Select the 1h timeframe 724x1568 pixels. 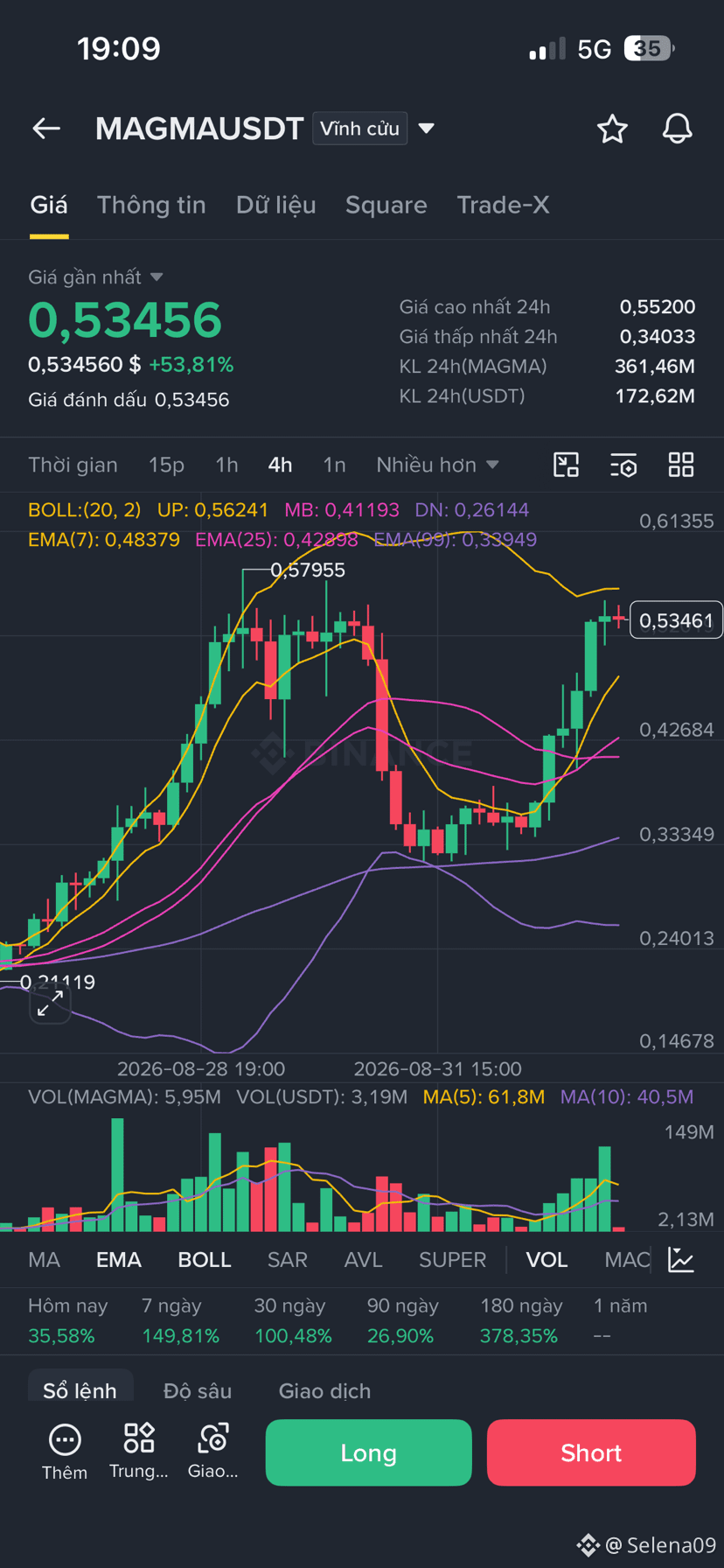coord(227,465)
